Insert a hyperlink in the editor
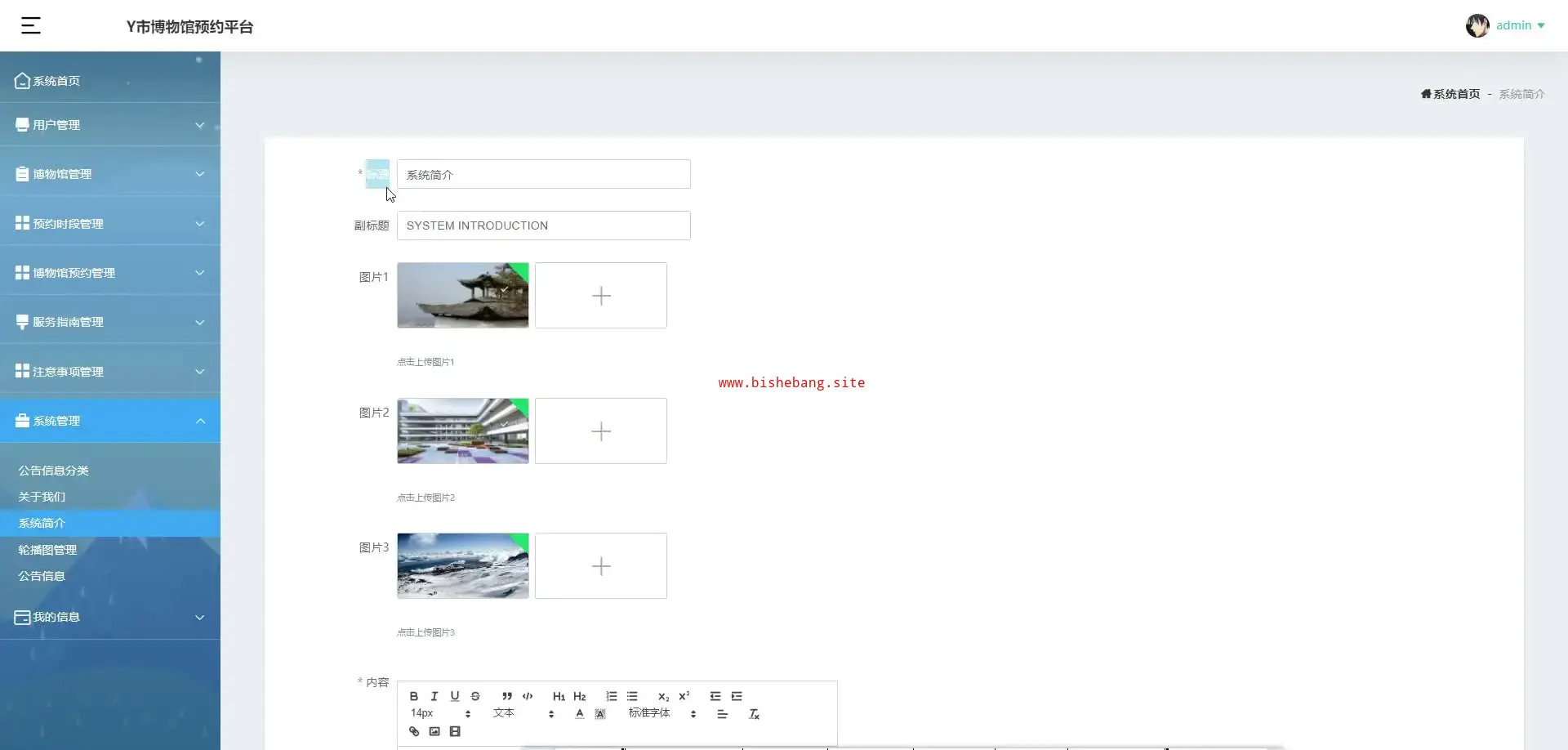The width and height of the screenshot is (1568, 750). pyautogui.click(x=414, y=731)
